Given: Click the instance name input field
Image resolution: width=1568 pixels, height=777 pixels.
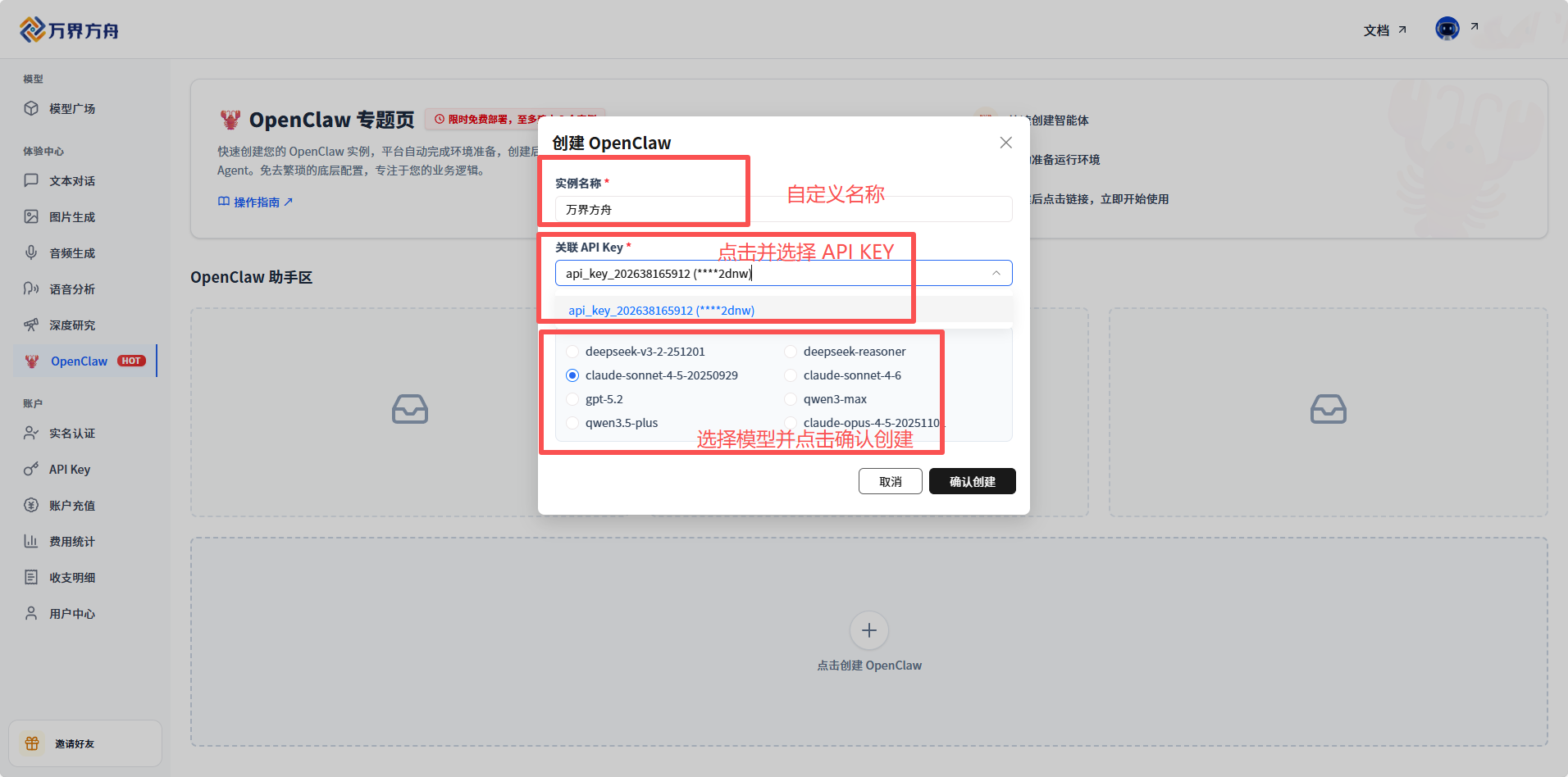Looking at the screenshot, I should (x=783, y=209).
